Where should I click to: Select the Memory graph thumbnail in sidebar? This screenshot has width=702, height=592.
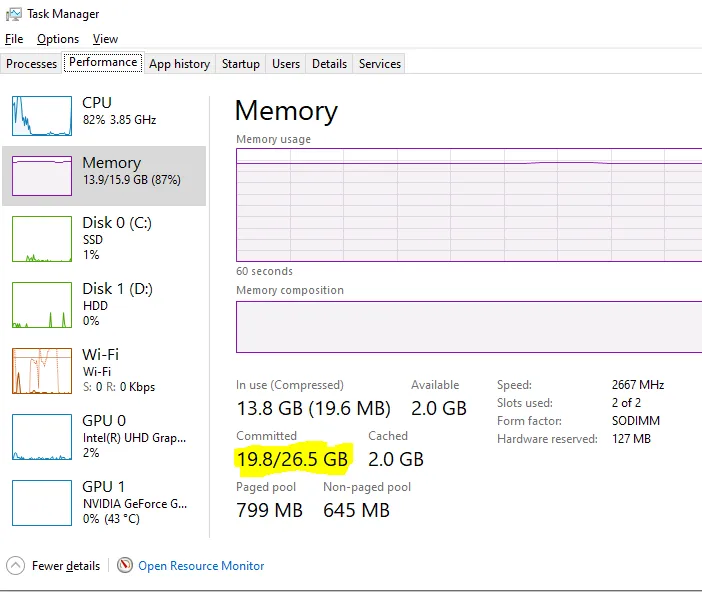click(42, 175)
